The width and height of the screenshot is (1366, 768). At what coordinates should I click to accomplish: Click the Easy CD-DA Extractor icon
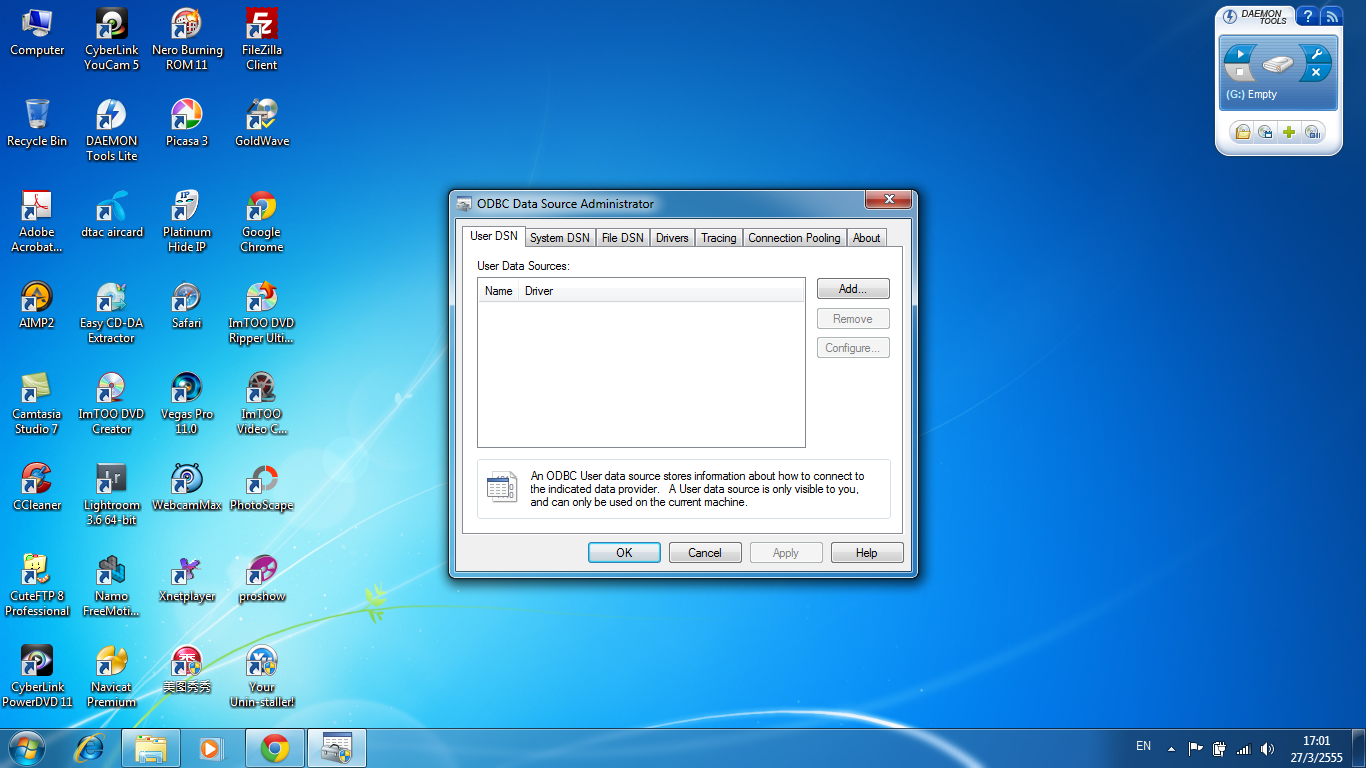pyautogui.click(x=112, y=312)
